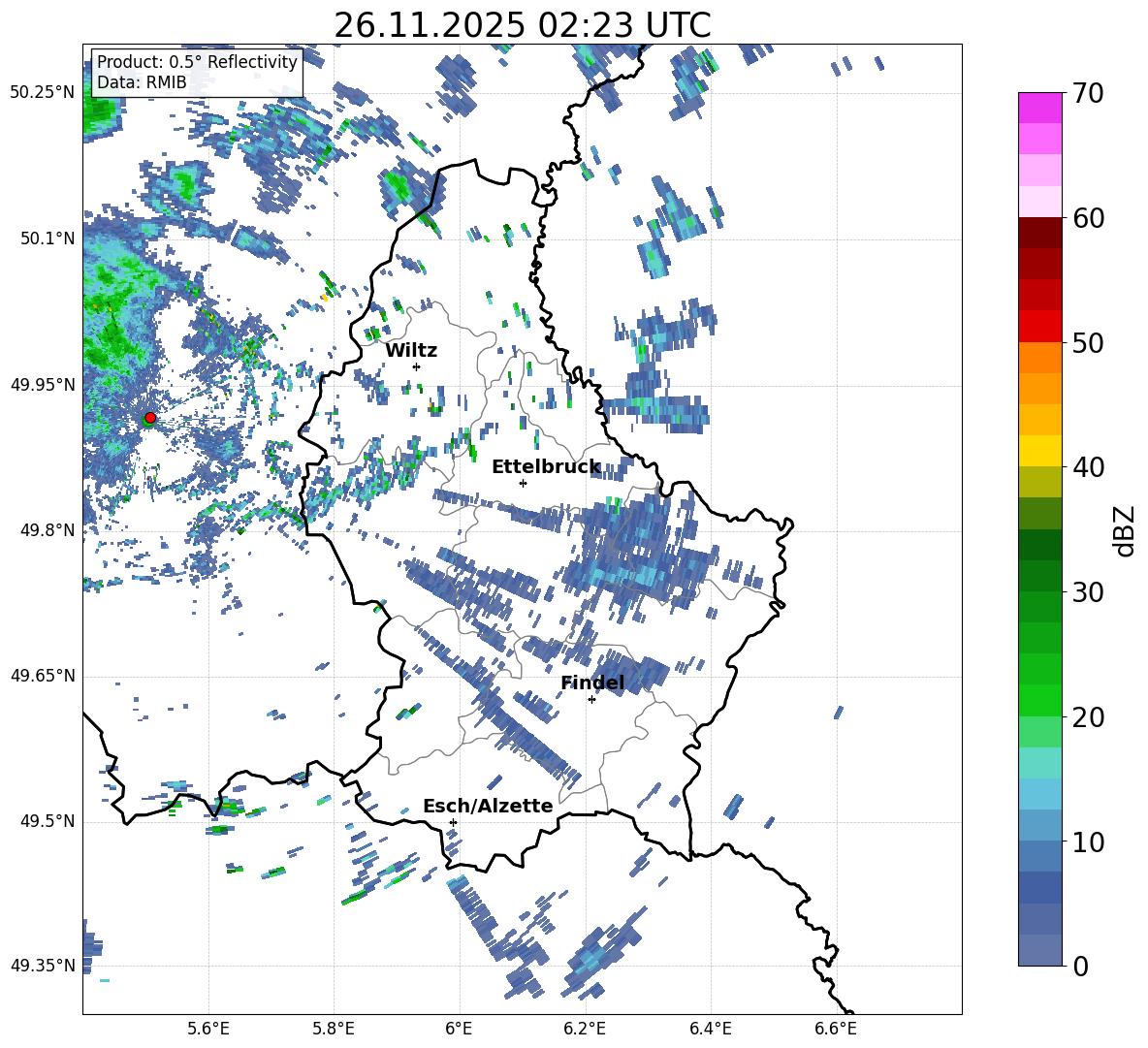Select the Ettelbruck town label

tap(545, 467)
